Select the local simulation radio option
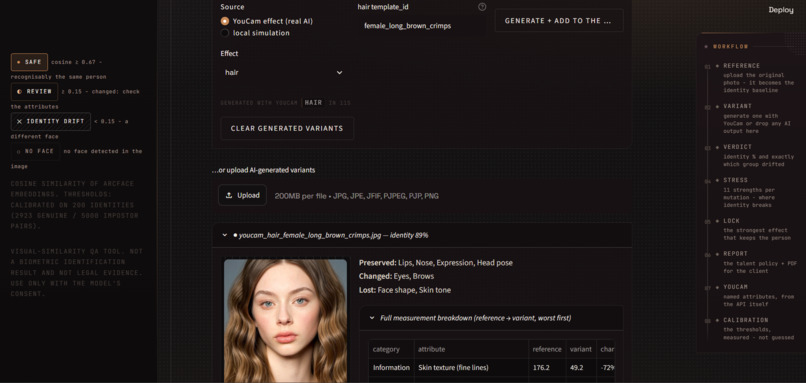Image resolution: width=806 pixels, height=383 pixels. 225,33
